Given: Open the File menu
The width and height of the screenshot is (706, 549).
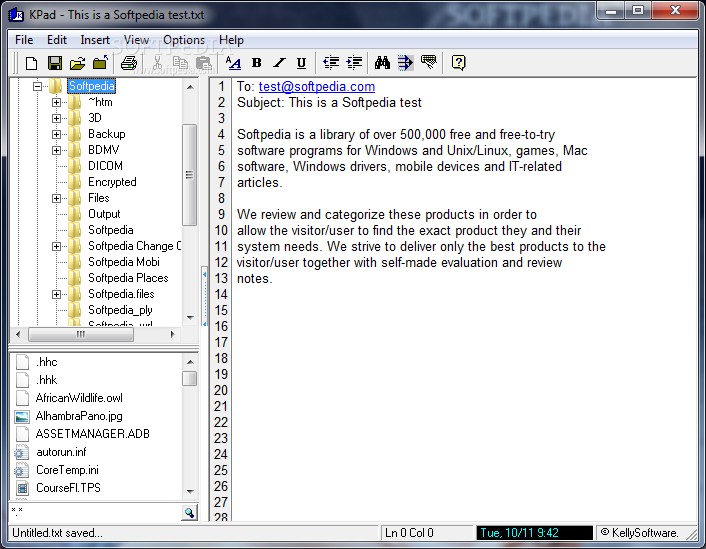Looking at the screenshot, I should [24, 40].
